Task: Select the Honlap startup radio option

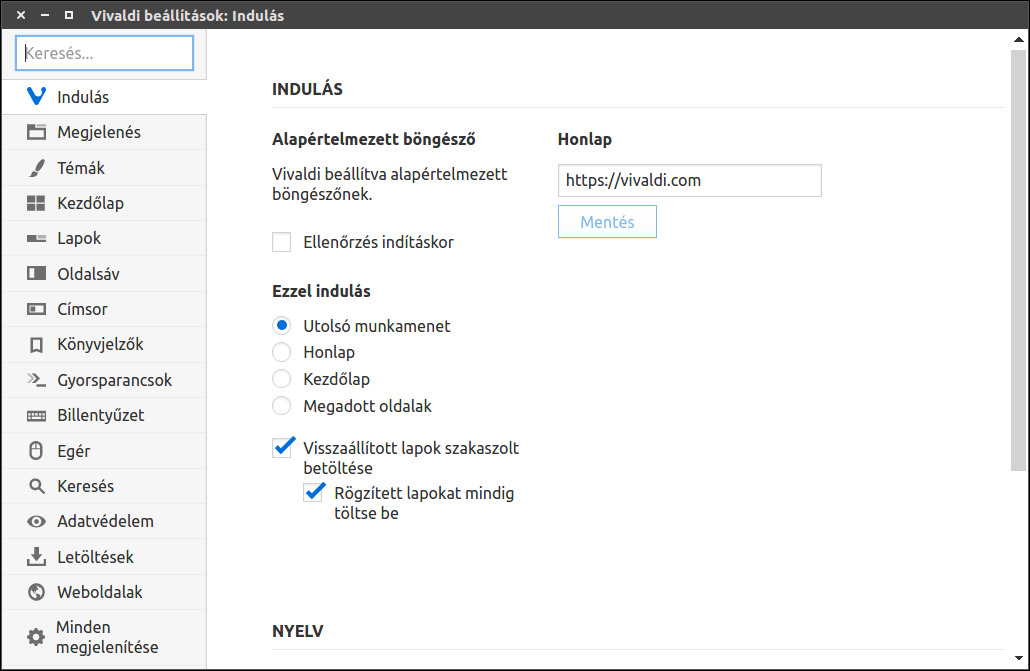Action: tap(282, 352)
